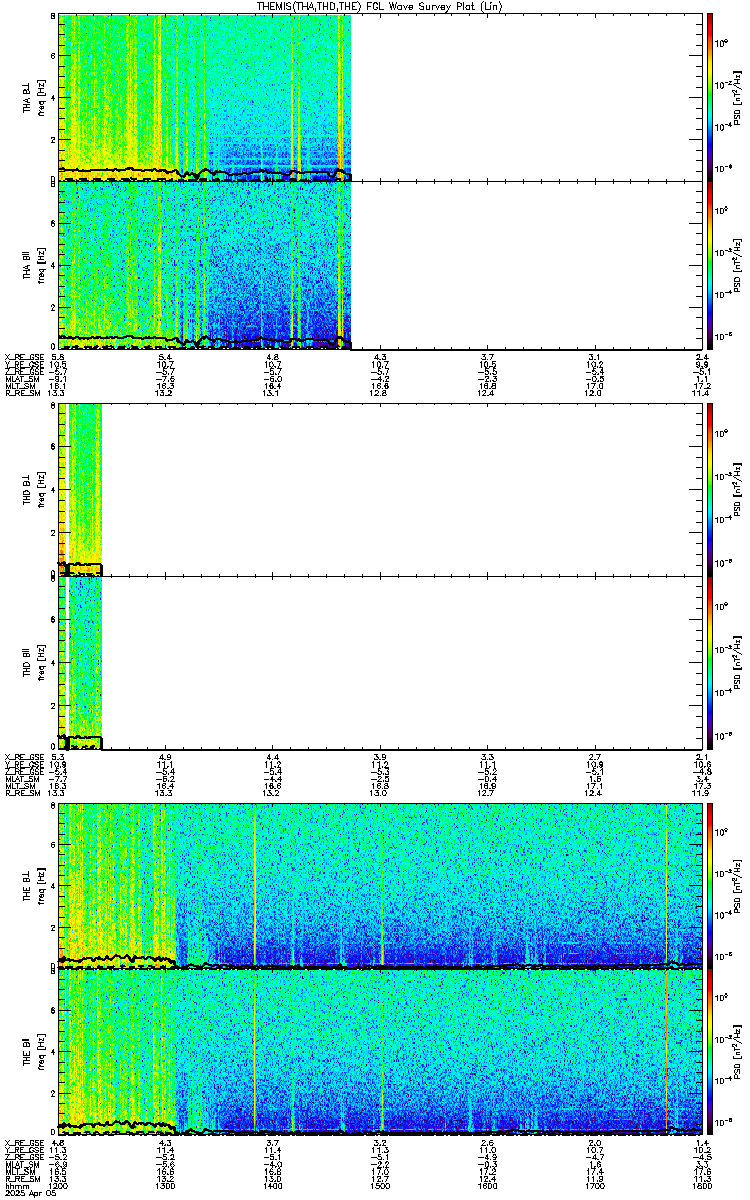The height and width of the screenshot is (1200, 750).
Task: Click the bright vertical streak near 1400 in THE B⊥
Action: point(255,884)
